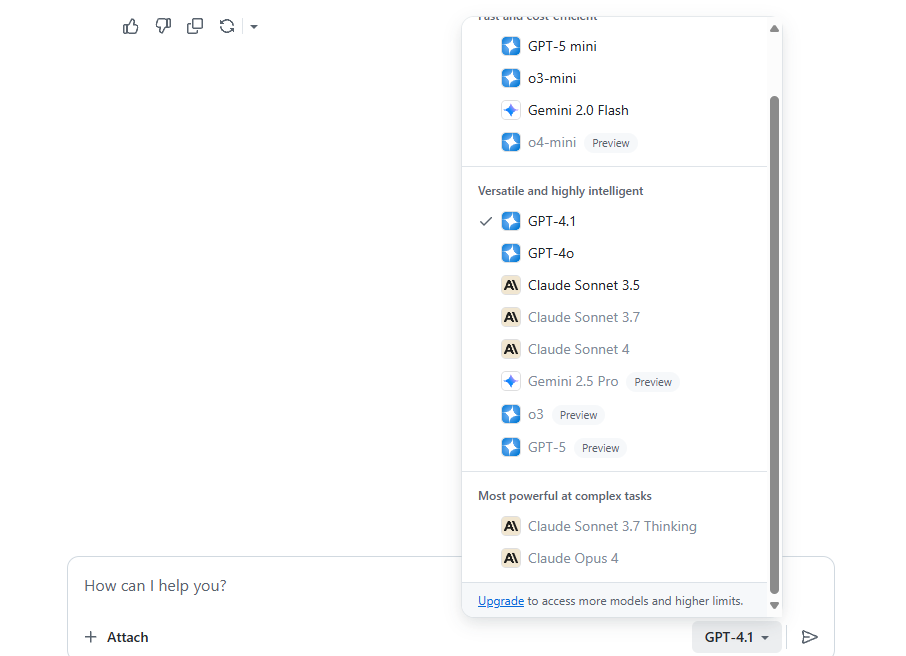Select Claude Sonnet 3.5 model

tap(584, 286)
